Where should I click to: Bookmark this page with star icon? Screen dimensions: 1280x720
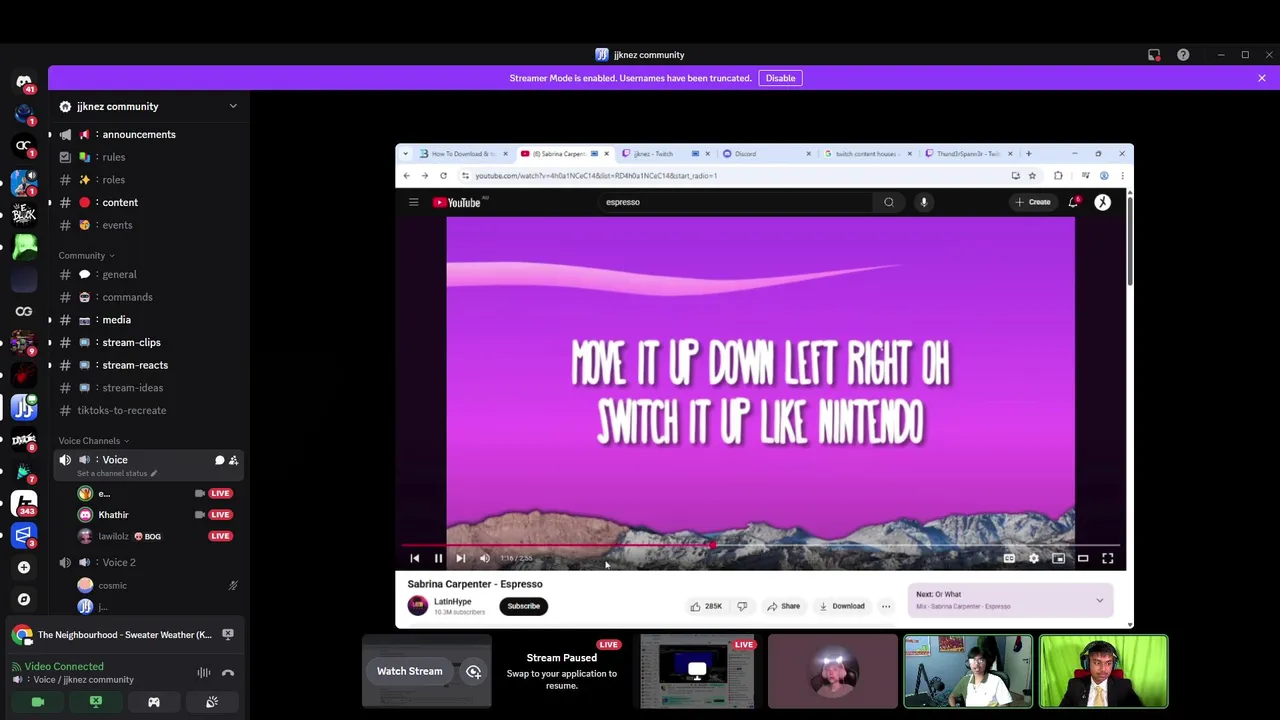(x=1032, y=176)
